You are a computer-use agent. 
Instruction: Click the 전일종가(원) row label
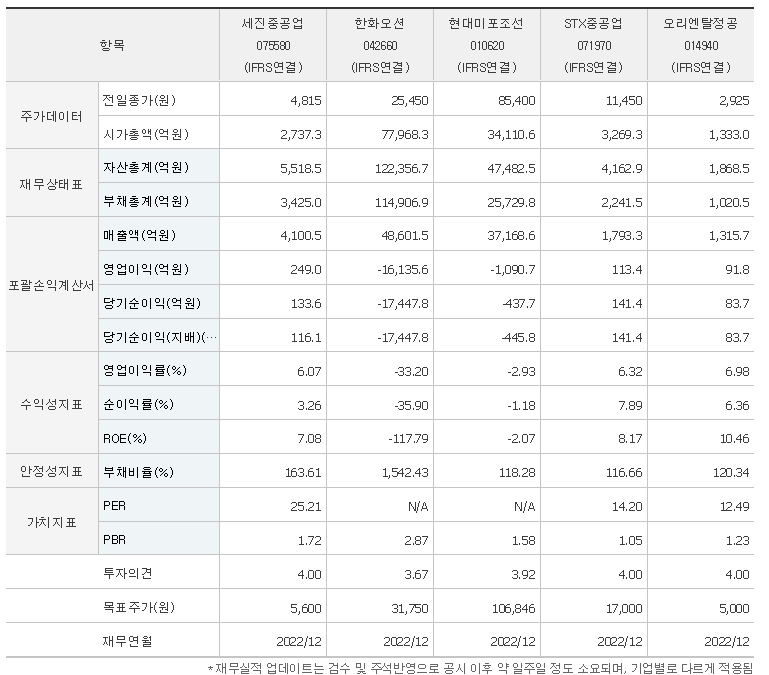click(x=139, y=100)
